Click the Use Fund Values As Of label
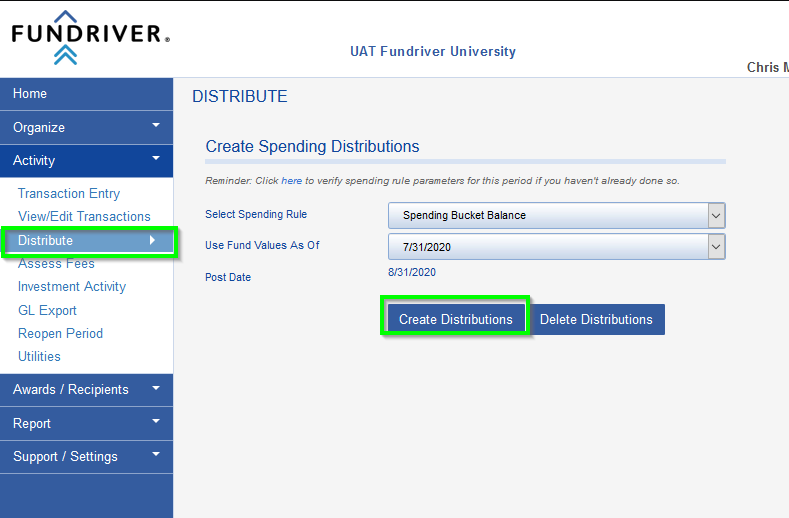This screenshot has width=789, height=518. point(262,245)
